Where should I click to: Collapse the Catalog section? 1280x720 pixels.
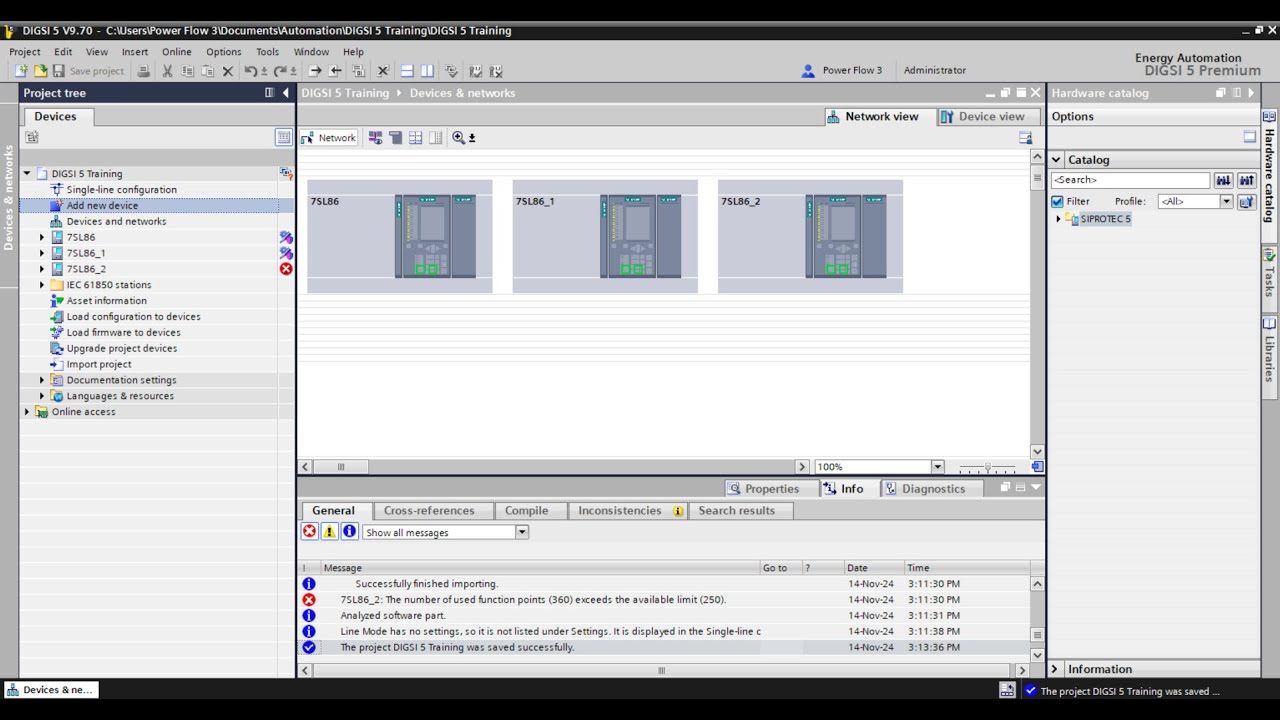(1056, 160)
